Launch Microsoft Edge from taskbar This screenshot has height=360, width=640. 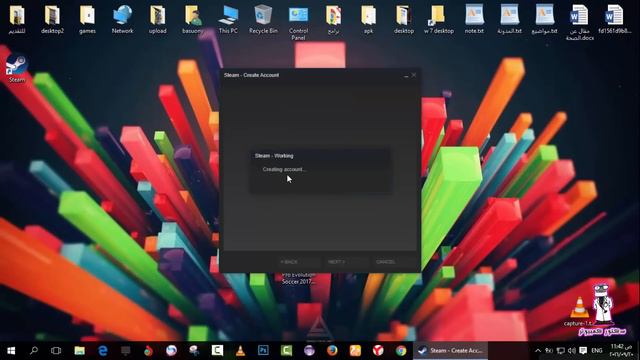[x=102, y=351]
